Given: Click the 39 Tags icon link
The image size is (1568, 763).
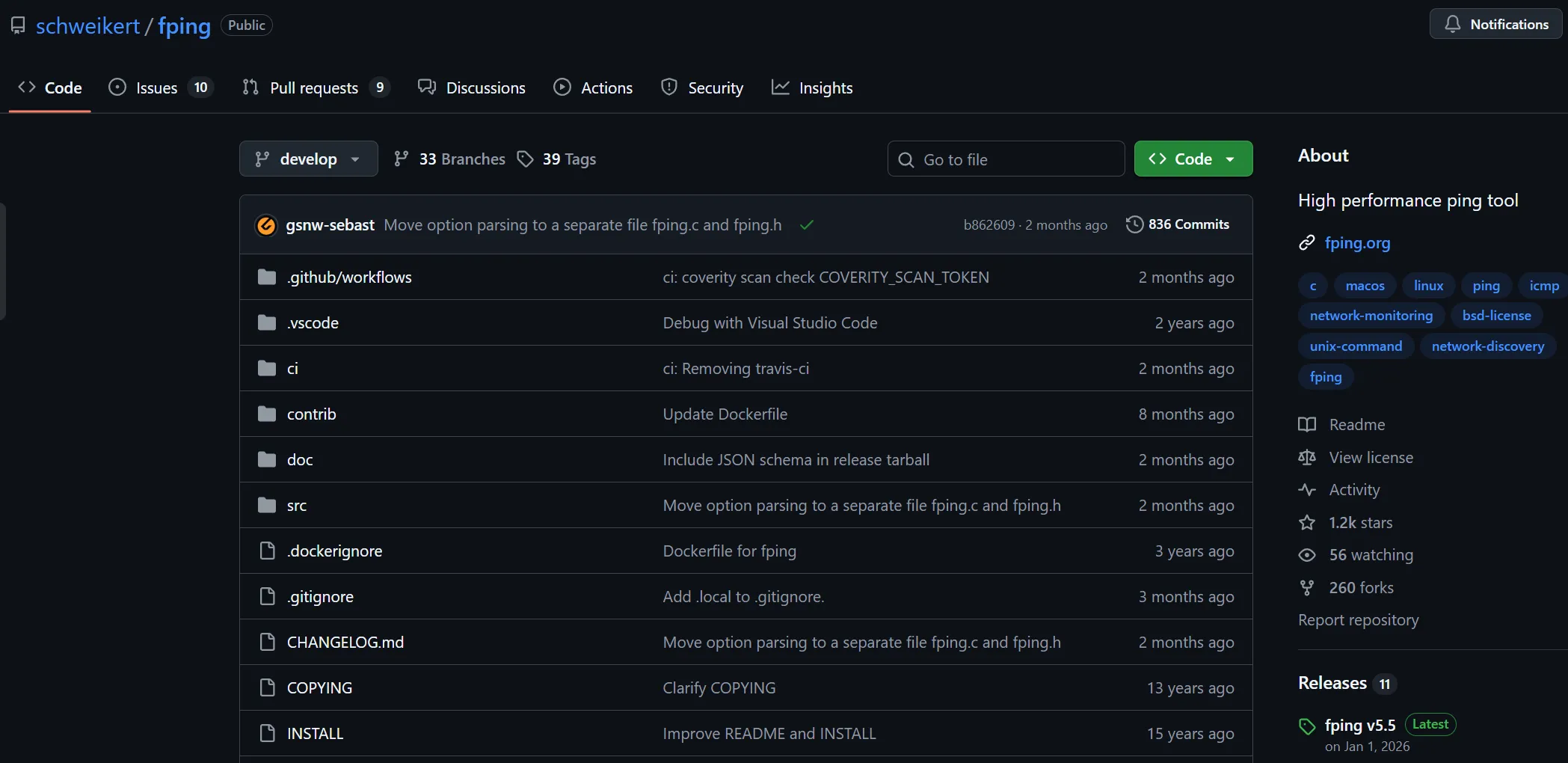Looking at the screenshot, I should (x=526, y=159).
